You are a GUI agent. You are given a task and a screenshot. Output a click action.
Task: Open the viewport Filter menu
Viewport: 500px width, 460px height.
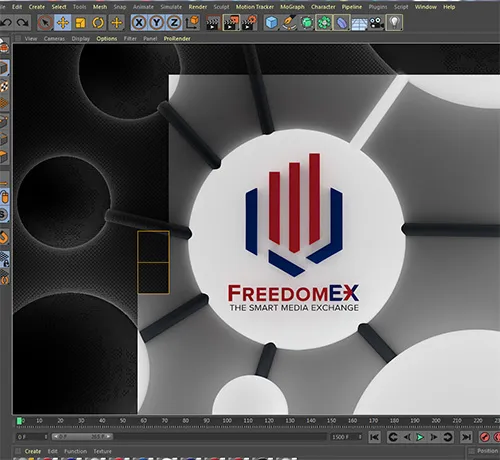tap(130, 39)
